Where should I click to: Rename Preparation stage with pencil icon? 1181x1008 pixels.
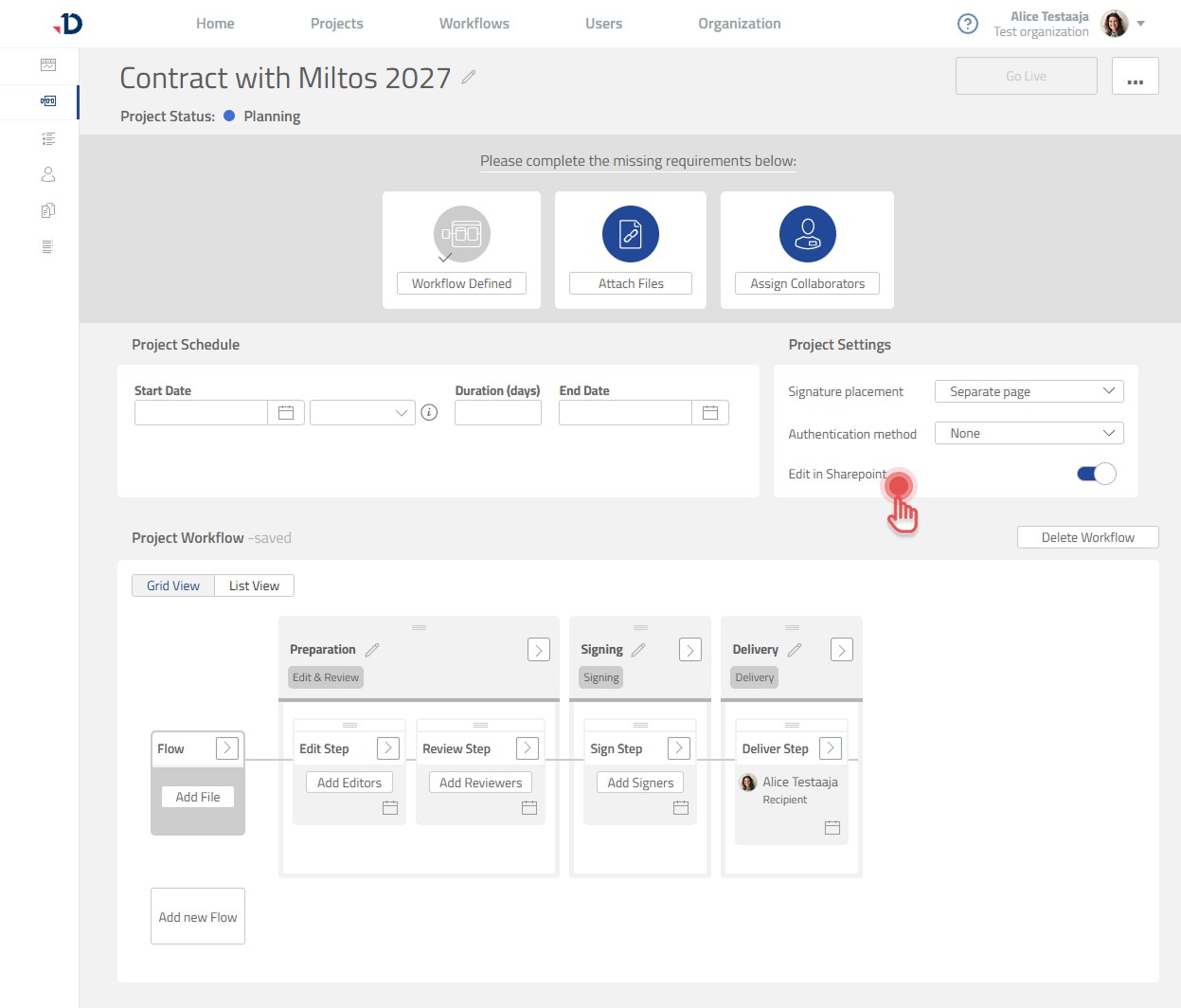pyautogui.click(x=372, y=650)
